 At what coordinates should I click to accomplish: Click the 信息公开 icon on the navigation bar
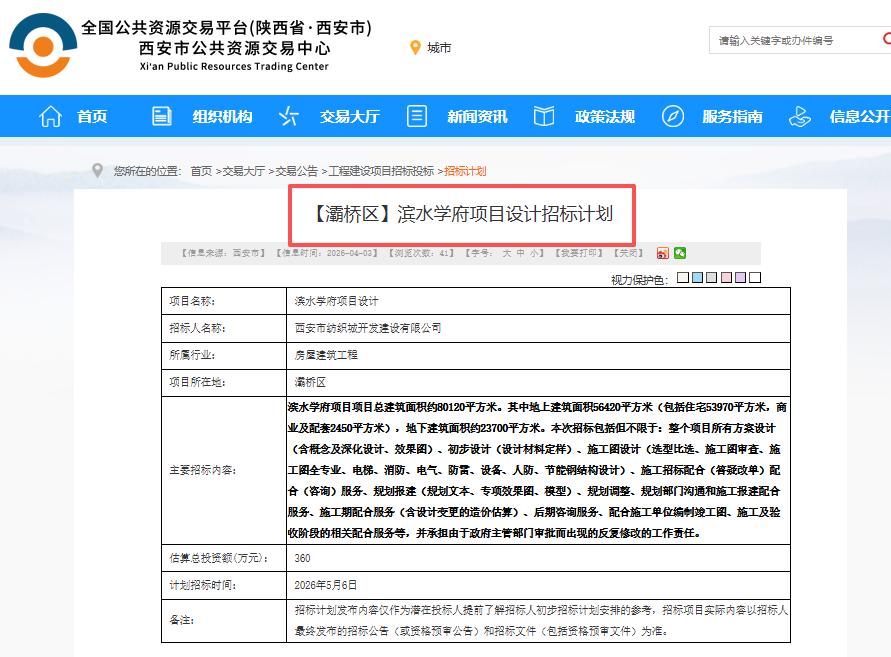click(x=800, y=116)
